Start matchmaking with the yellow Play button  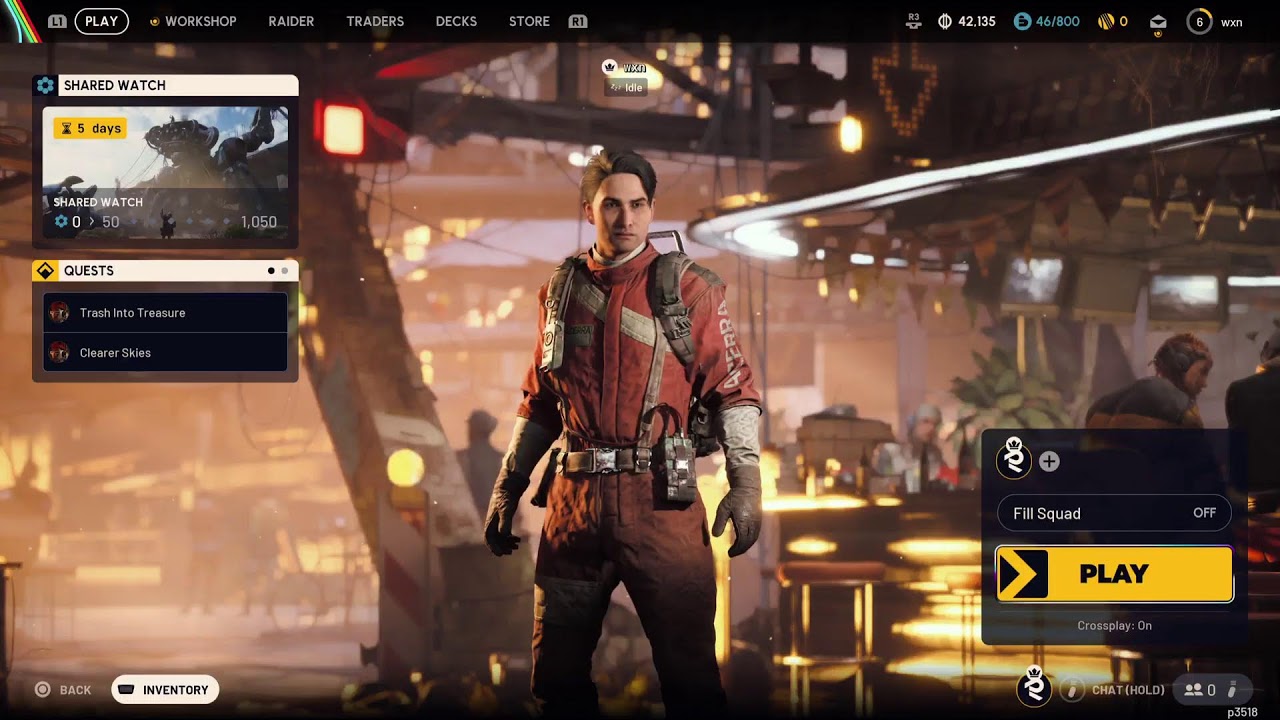tap(1114, 574)
